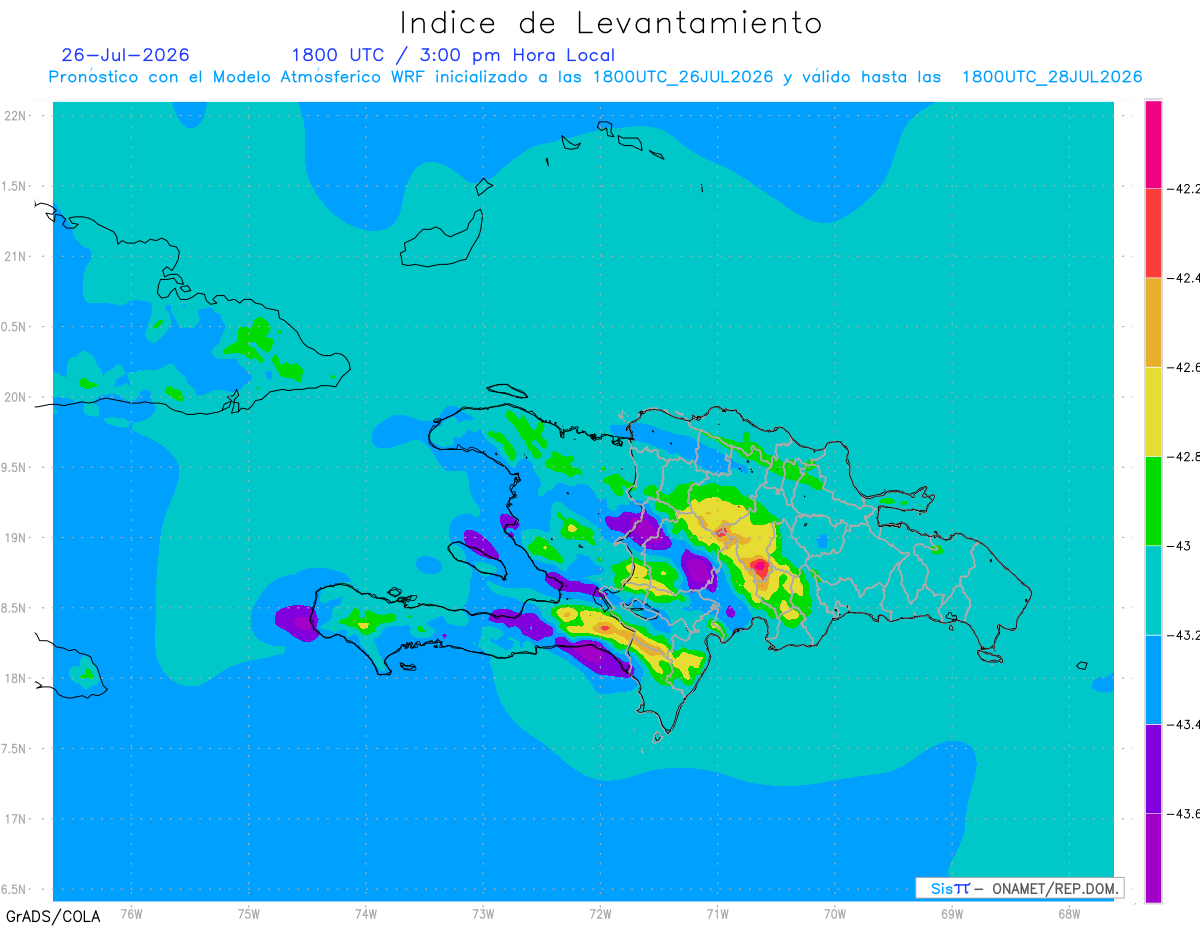Click the '-43' colorbar value
The image size is (1200, 927).
pyautogui.click(x=1181, y=546)
